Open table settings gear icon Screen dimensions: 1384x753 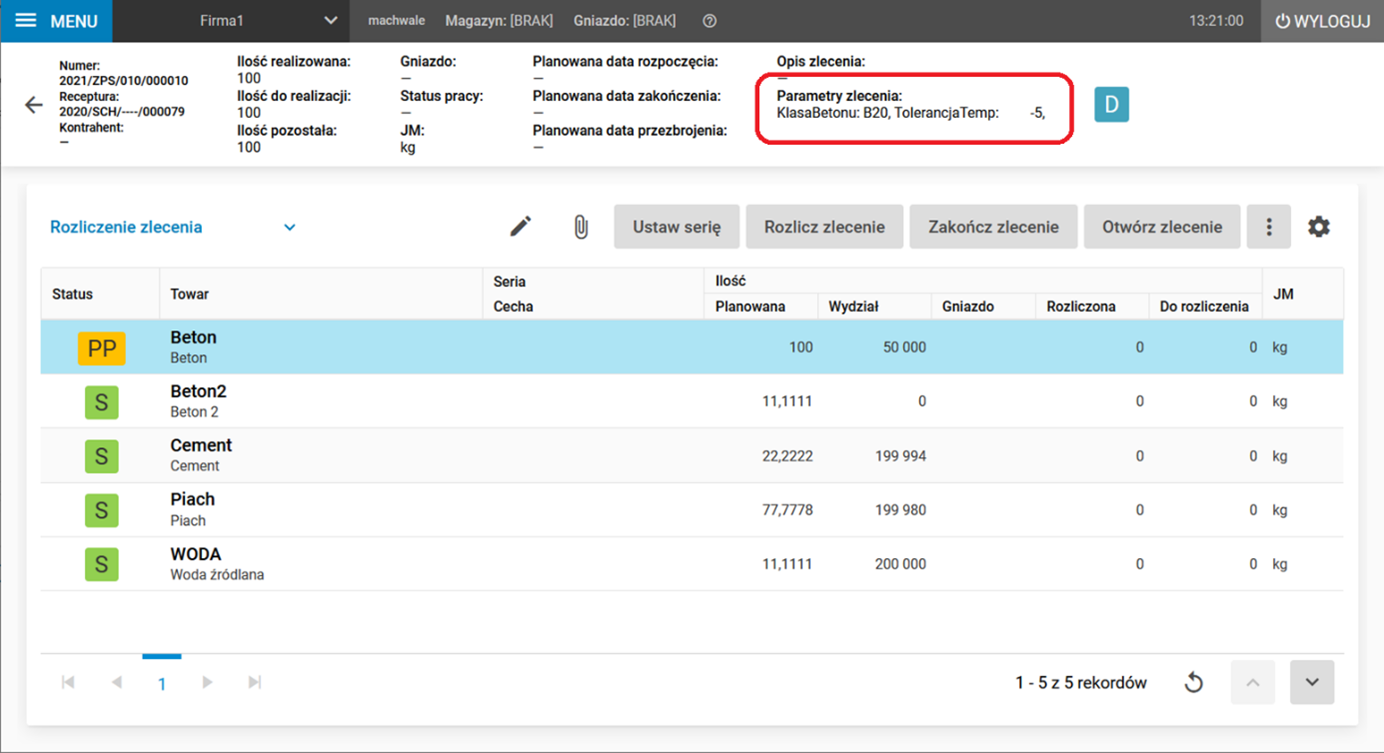1319,227
